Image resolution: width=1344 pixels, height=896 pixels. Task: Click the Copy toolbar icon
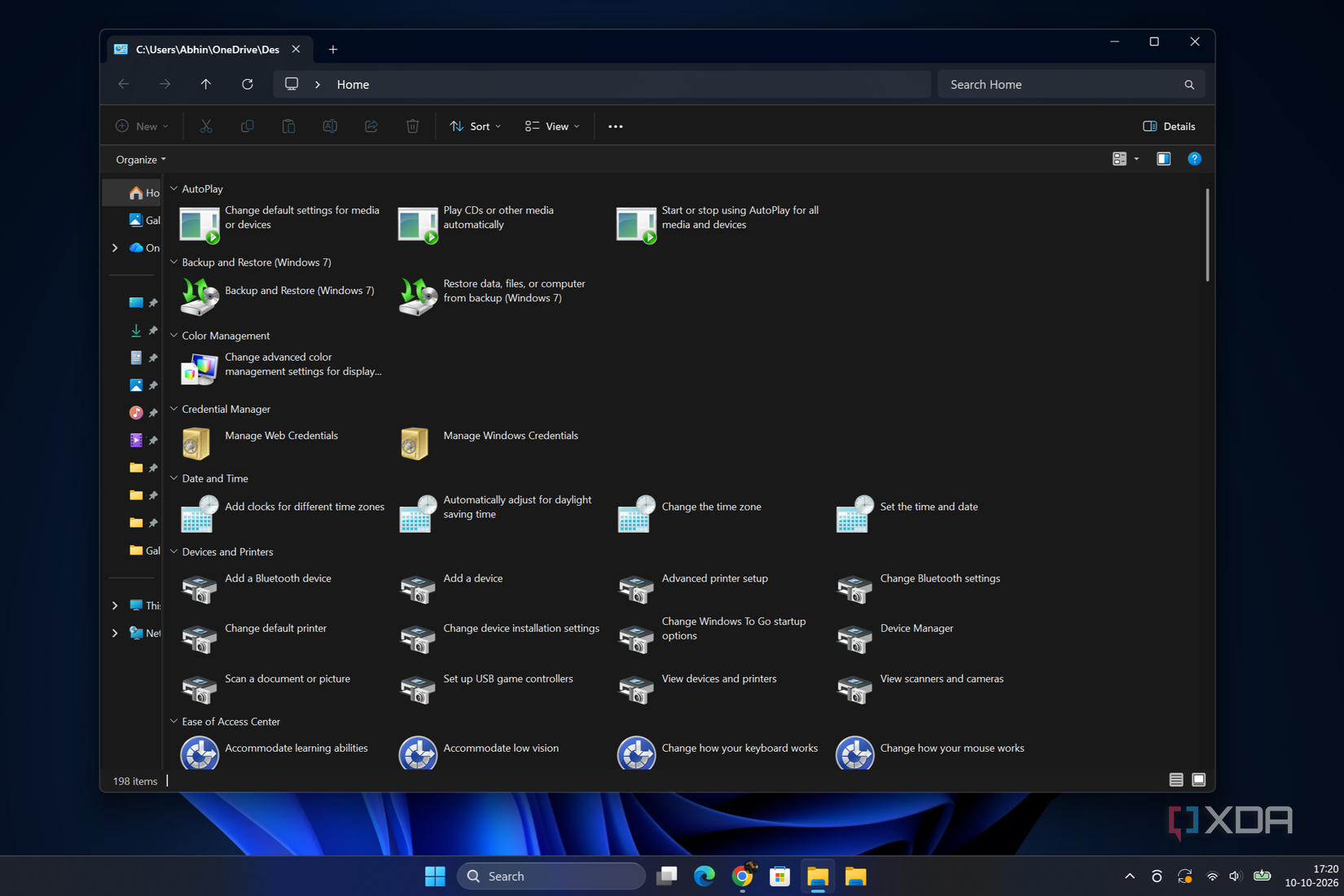coord(248,126)
